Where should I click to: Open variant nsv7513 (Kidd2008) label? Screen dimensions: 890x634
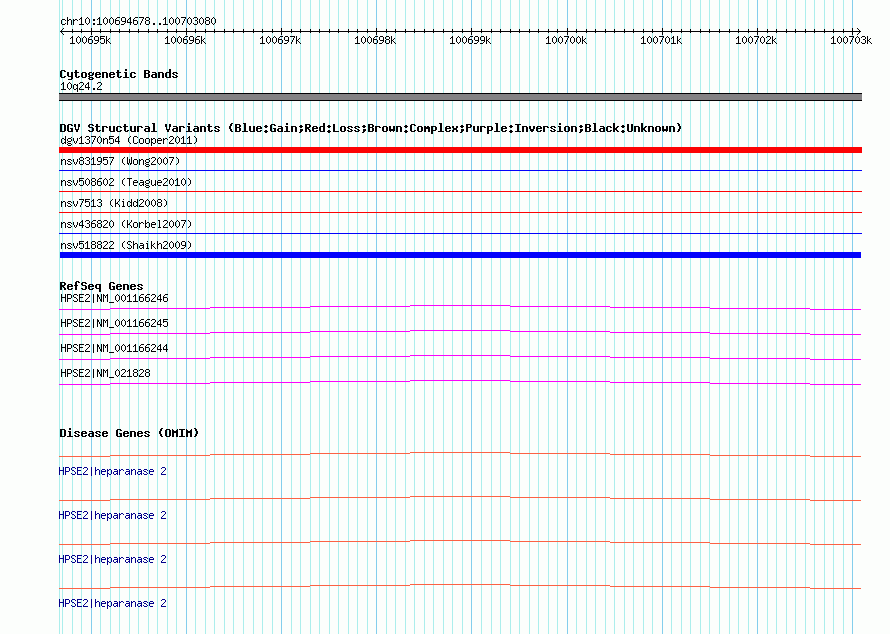[114, 203]
